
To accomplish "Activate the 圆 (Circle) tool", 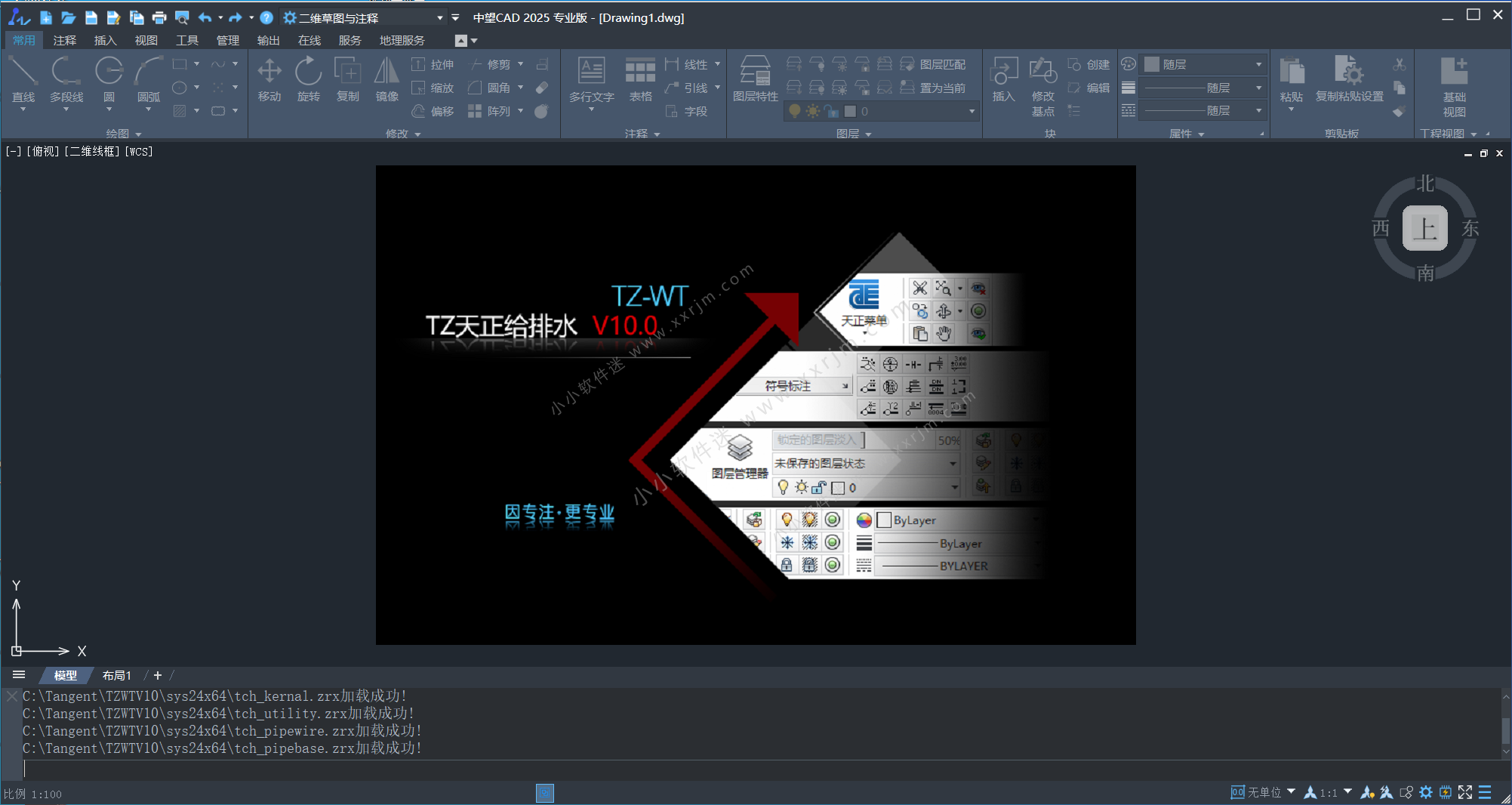I will [109, 79].
